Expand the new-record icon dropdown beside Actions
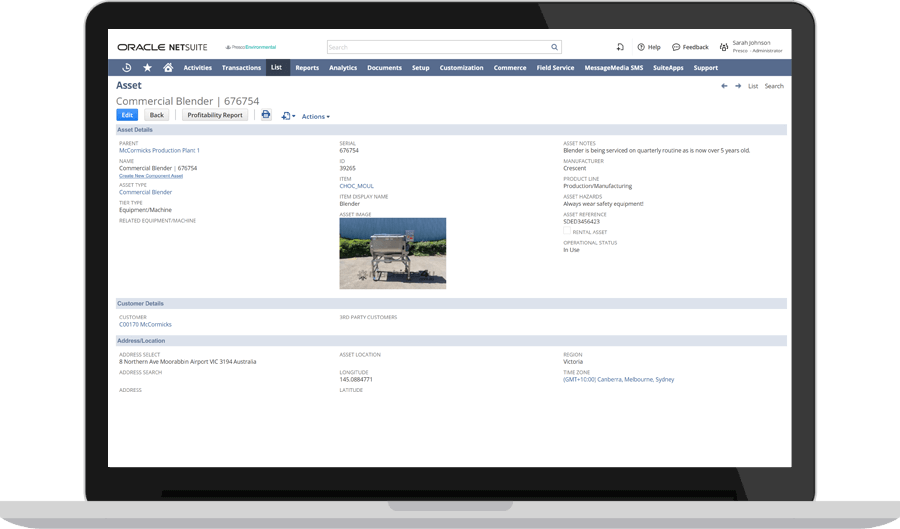 point(288,116)
